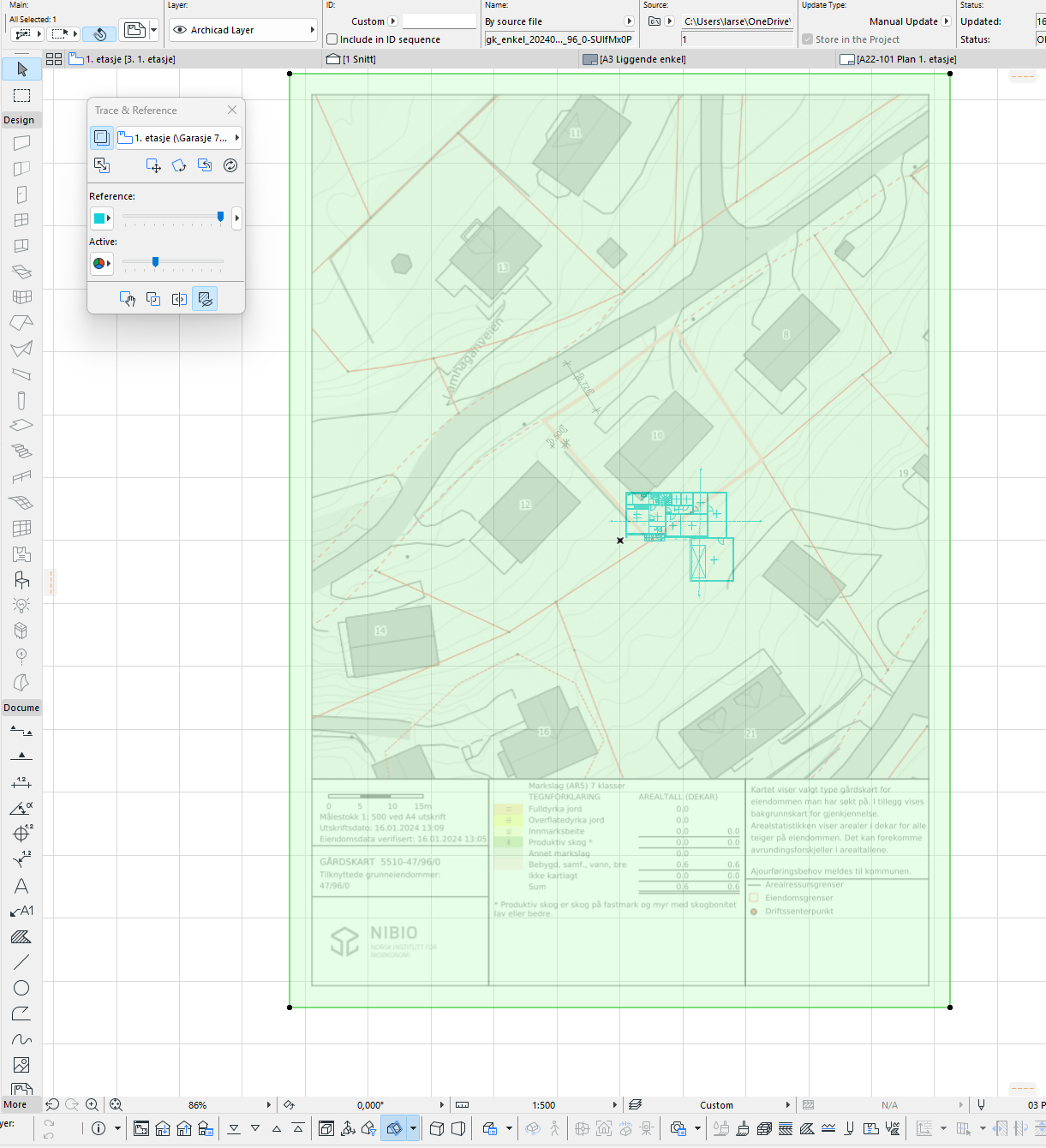Viewport: 1046px width, 1148px height.
Task: Enable Include in ID sequence checkbox
Action: point(332,39)
